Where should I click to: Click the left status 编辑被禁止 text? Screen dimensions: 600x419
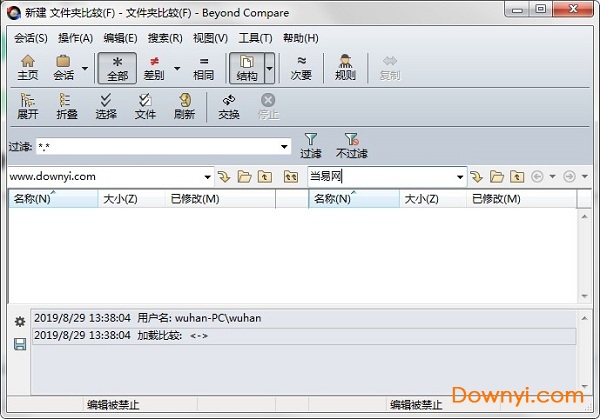point(113,405)
